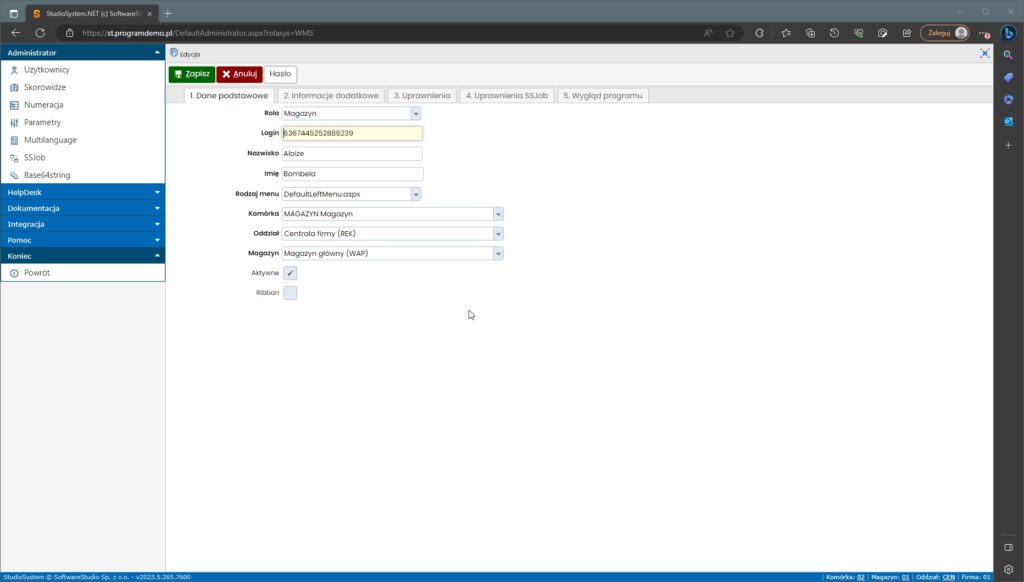Open the Wygląd programu tab

[x=603, y=95]
